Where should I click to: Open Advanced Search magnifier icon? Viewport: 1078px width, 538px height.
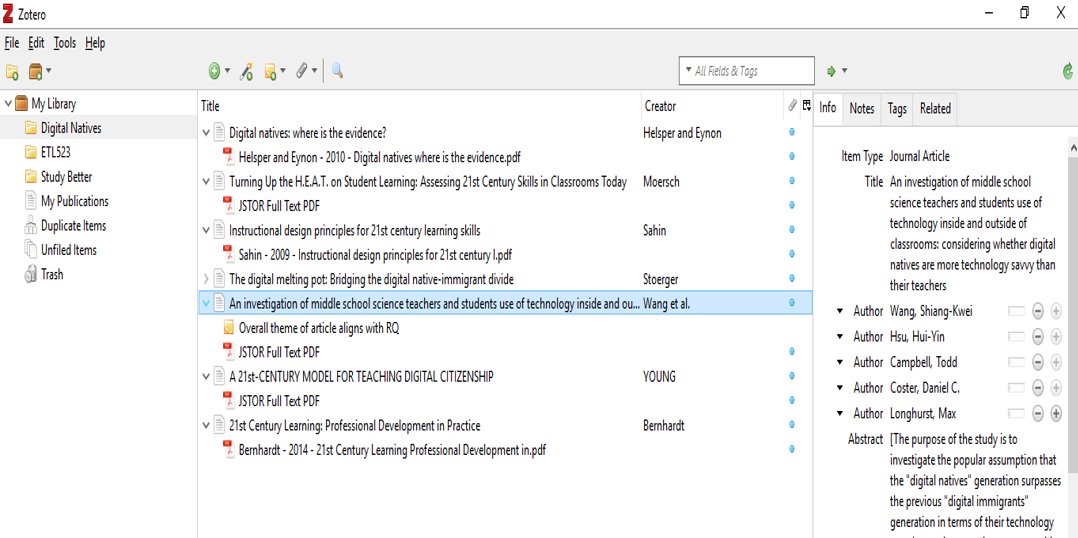pyautogui.click(x=337, y=70)
